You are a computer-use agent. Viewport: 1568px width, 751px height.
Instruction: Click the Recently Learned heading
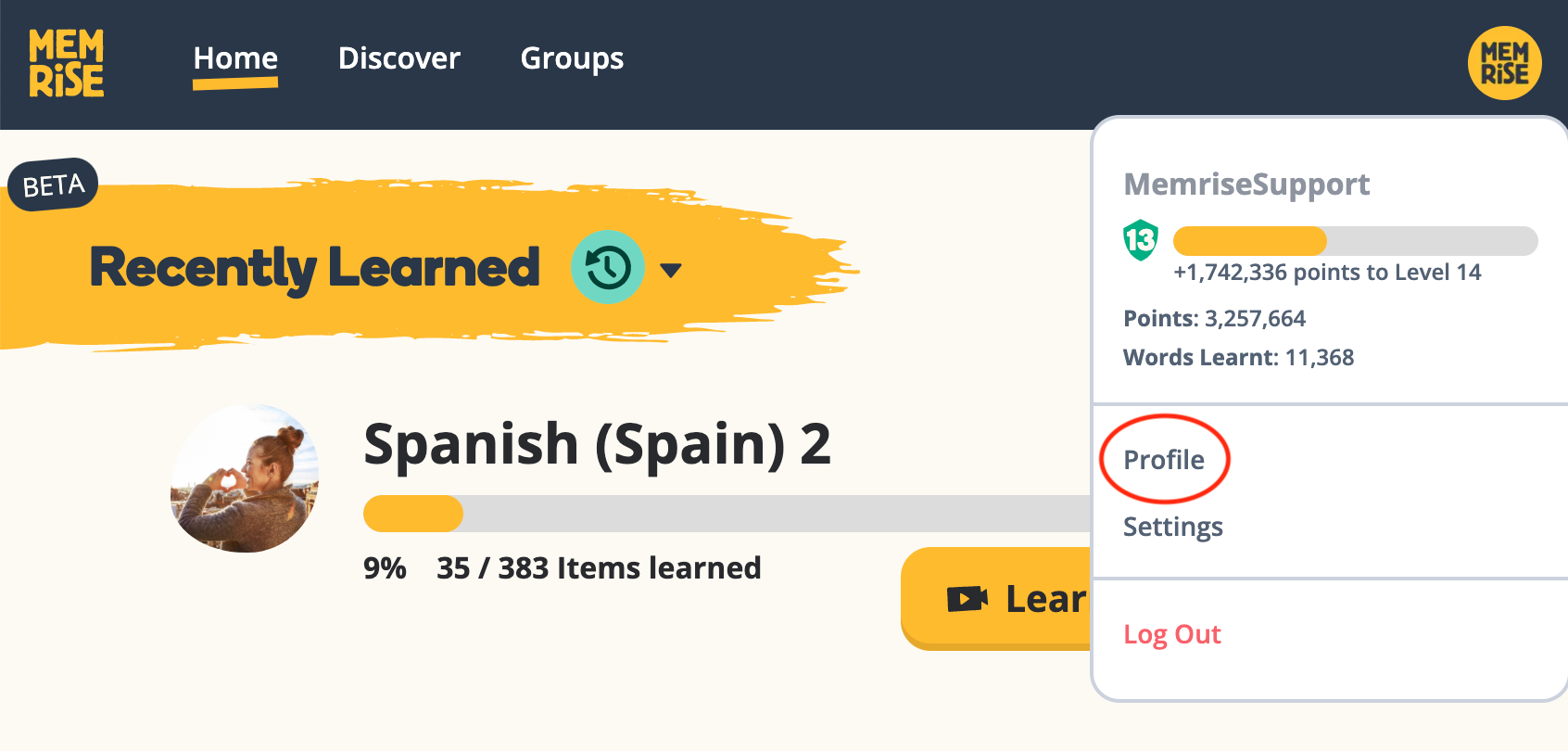(x=315, y=268)
